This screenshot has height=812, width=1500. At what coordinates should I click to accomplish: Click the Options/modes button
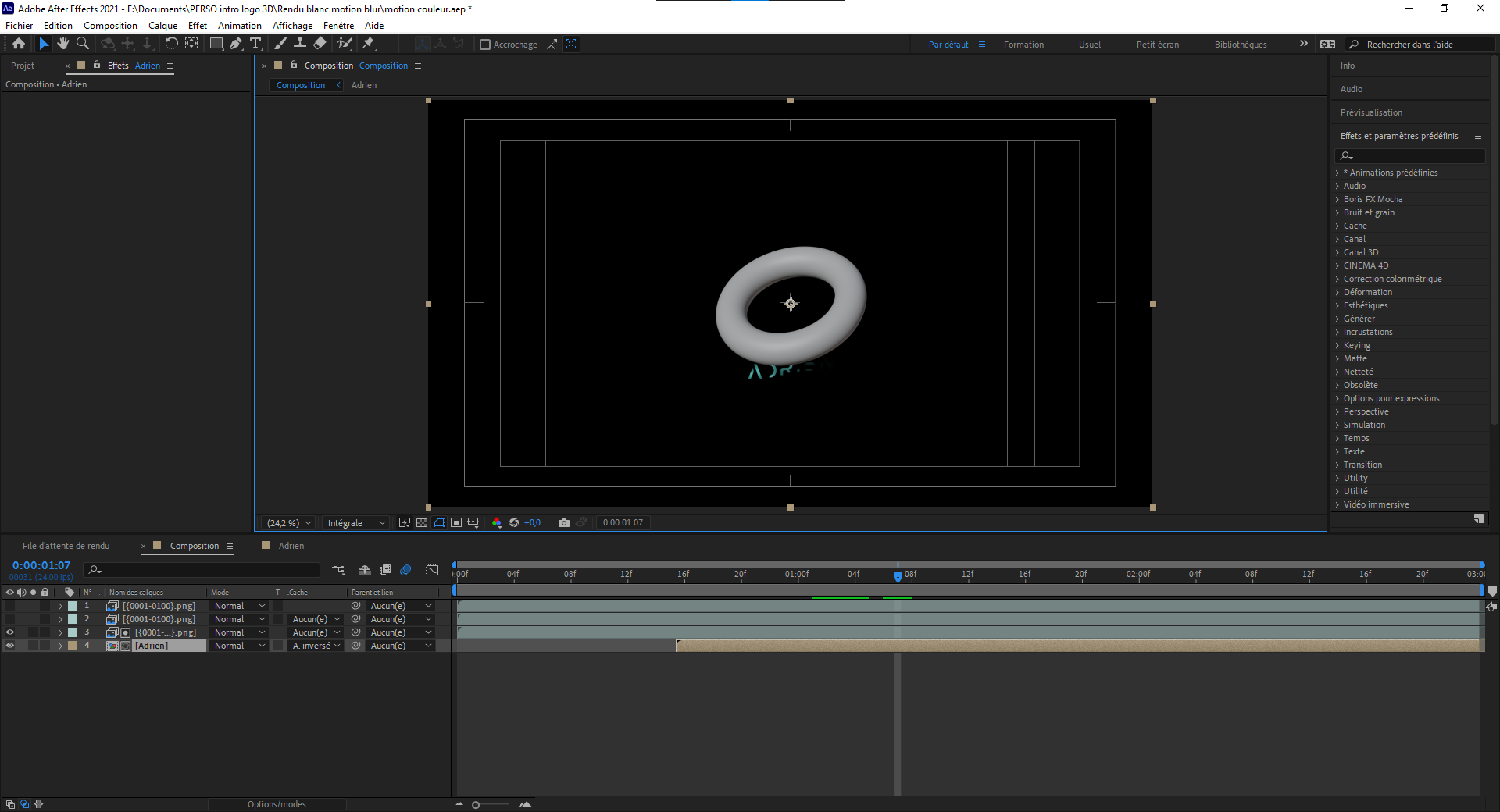(x=277, y=804)
